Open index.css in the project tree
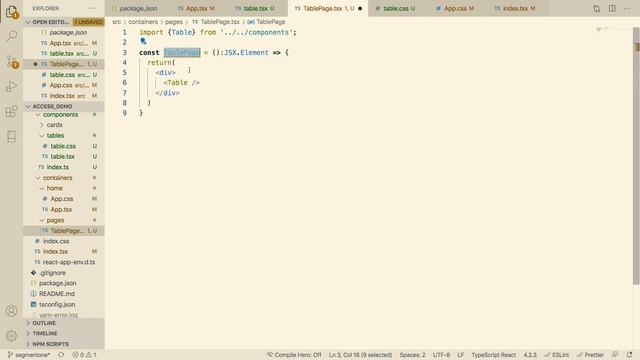 [64, 241]
